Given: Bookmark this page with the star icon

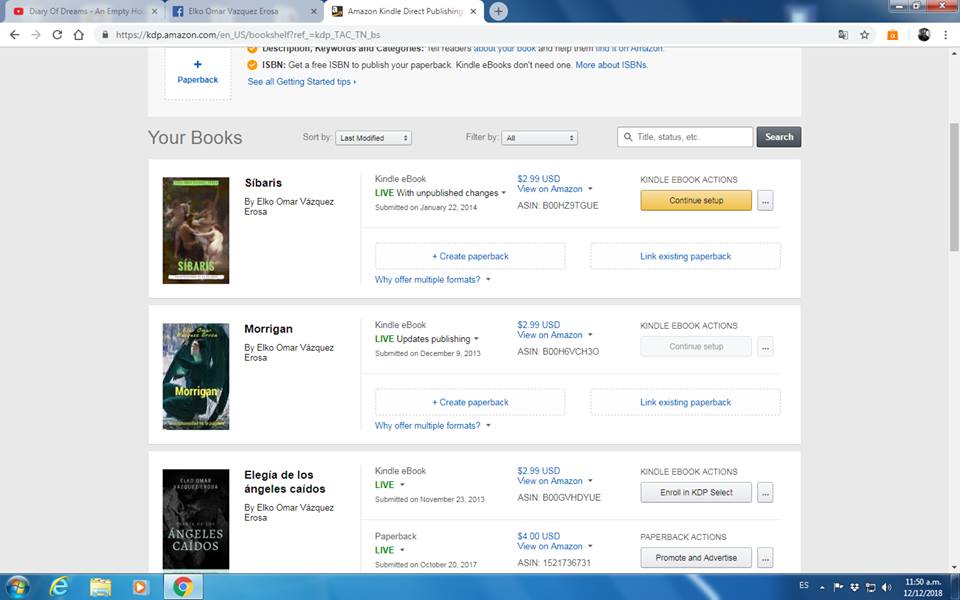Looking at the screenshot, I should click(x=864, y=34).
